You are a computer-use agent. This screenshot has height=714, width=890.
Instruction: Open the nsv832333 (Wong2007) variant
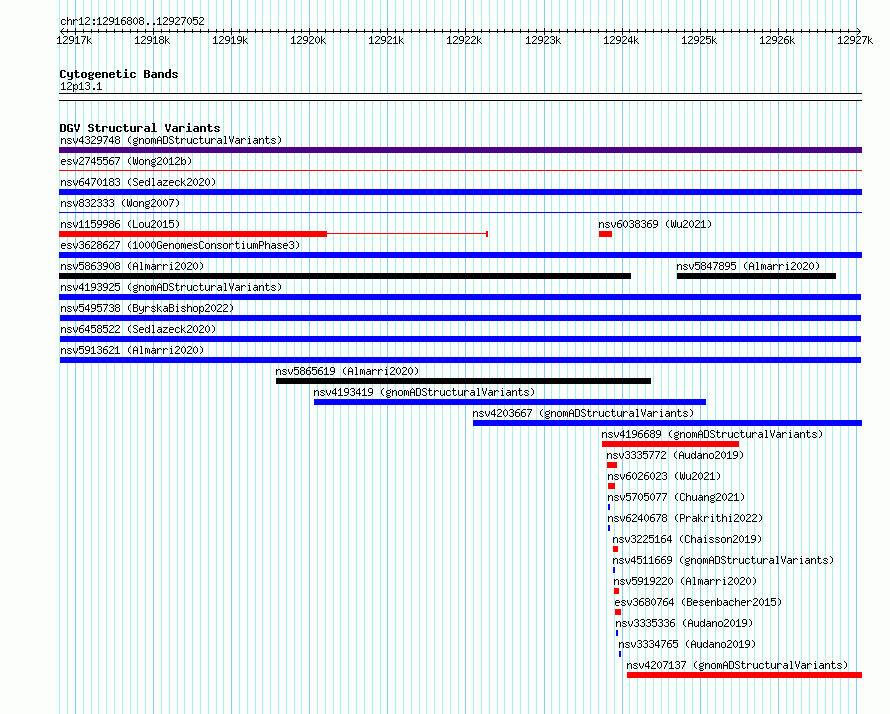point(120,203)
